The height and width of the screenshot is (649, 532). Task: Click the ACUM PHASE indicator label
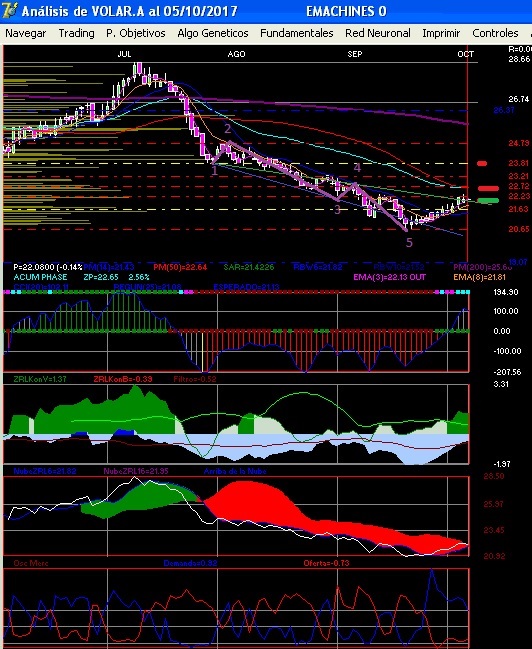point(40,277)
